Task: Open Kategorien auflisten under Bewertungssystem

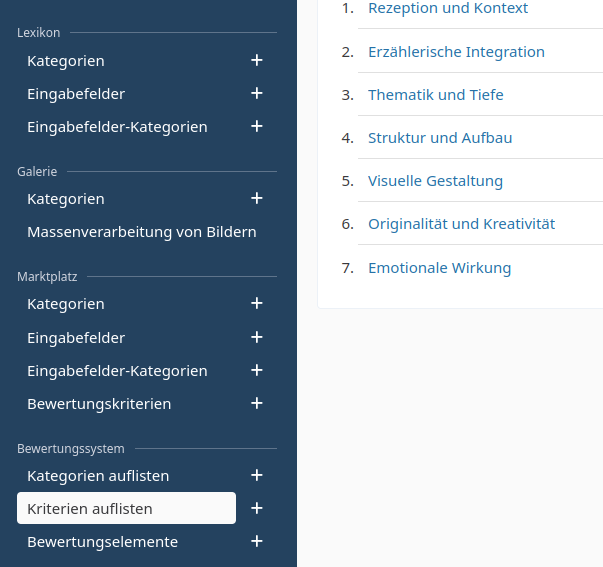Action: coord(98,476)
